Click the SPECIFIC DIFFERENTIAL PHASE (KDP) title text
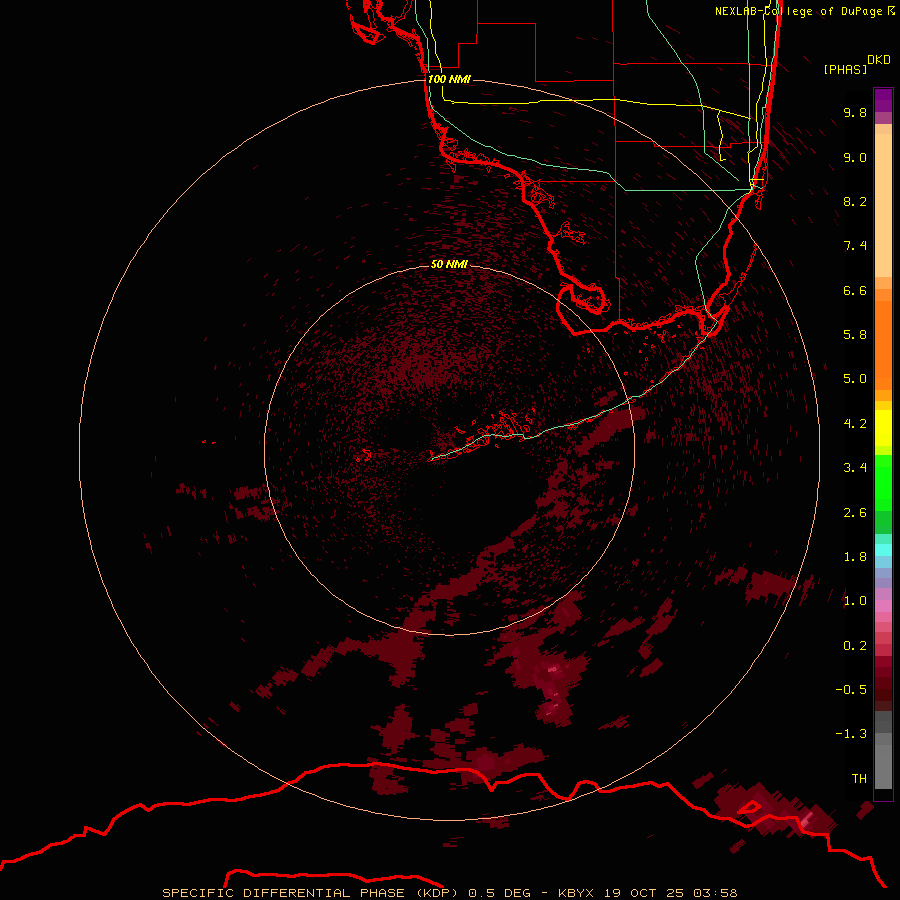 (x=310, y=893)
